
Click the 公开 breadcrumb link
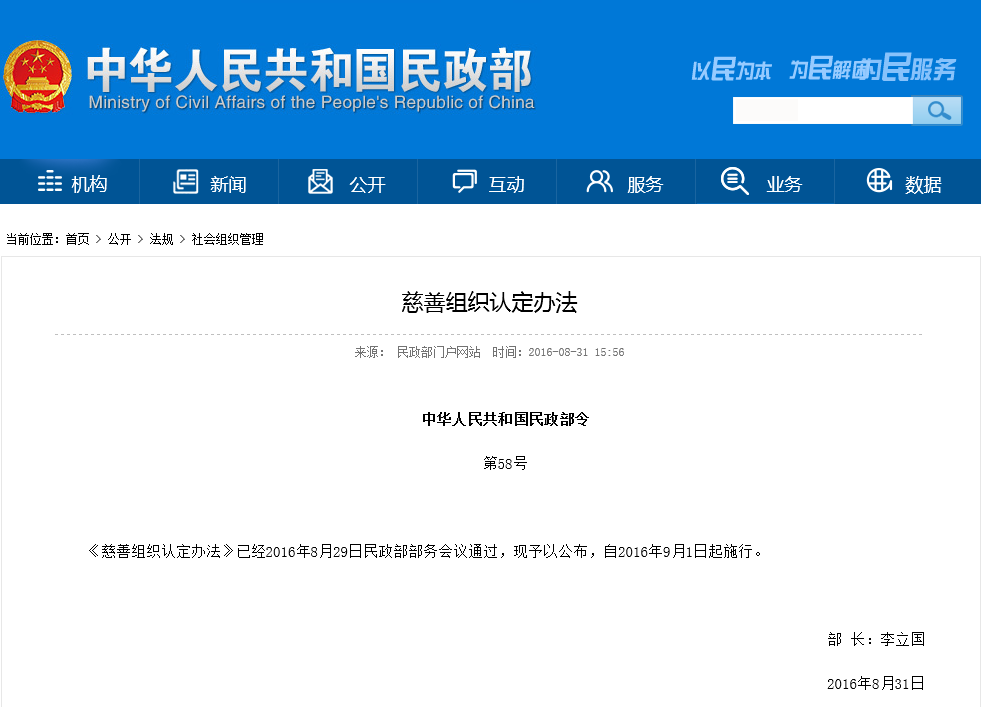tap(119, 239)
